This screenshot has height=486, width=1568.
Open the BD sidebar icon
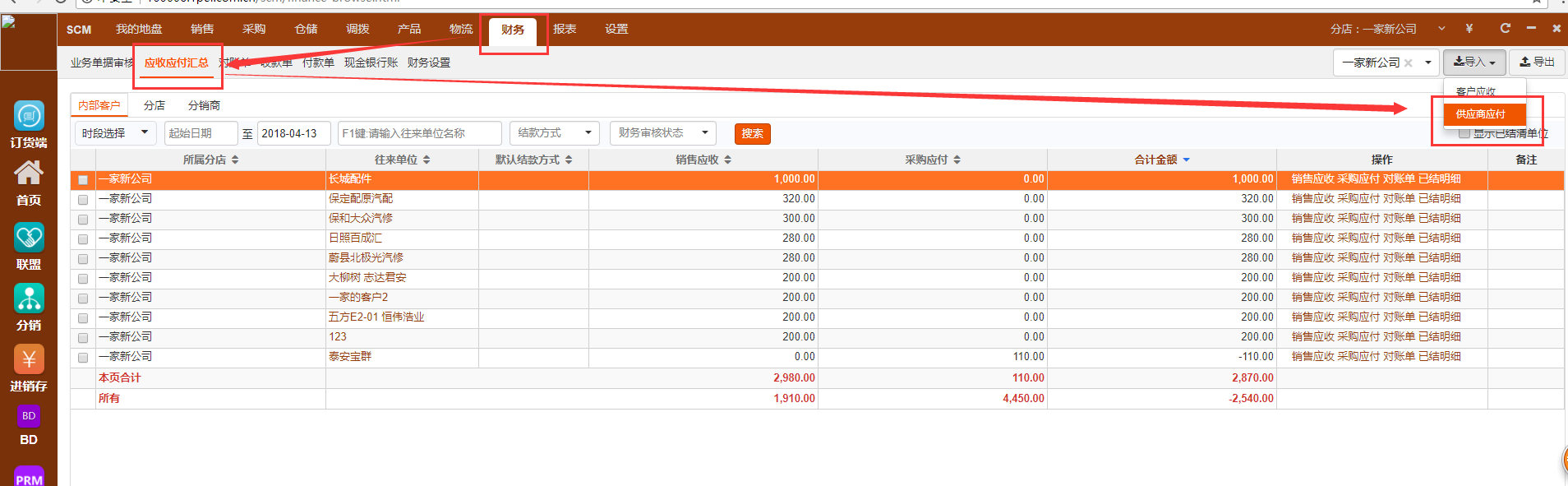29,416
